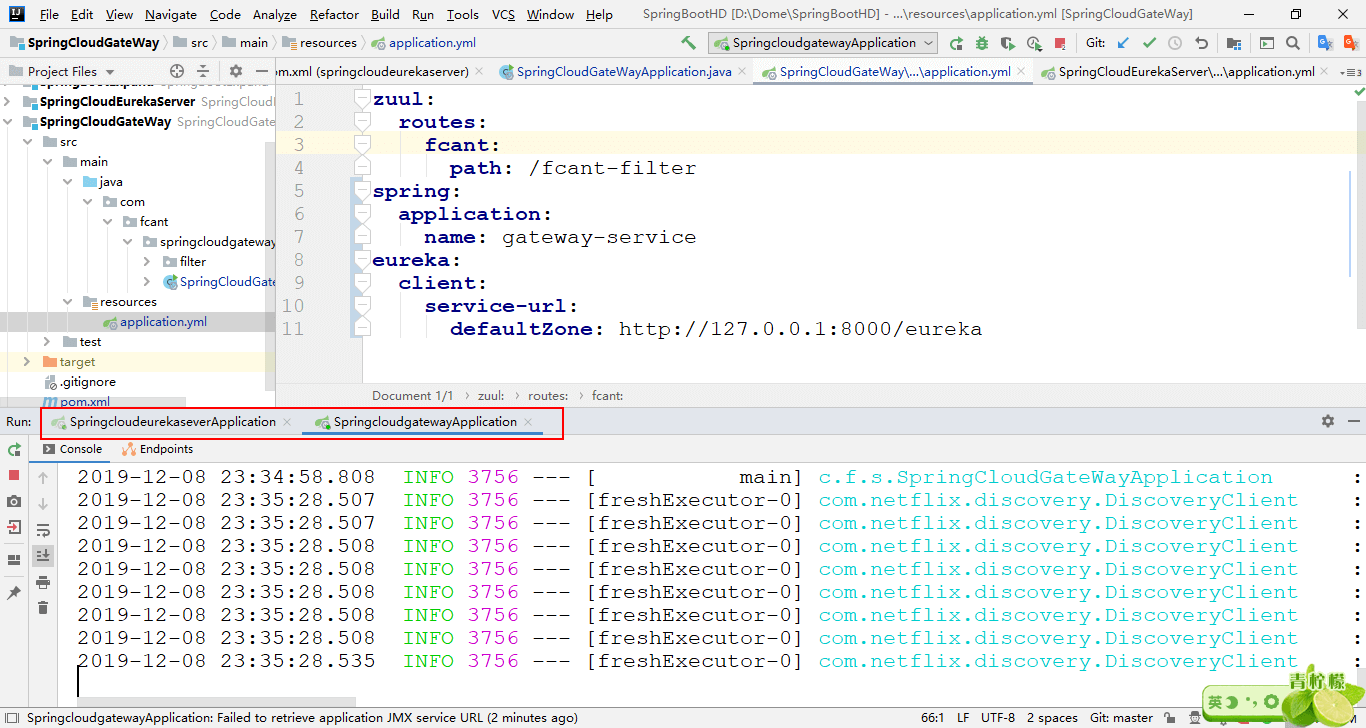The width and height of the screenshot is (1366, 728).
Task: Expand the target folder node
Action: point(27,362)
